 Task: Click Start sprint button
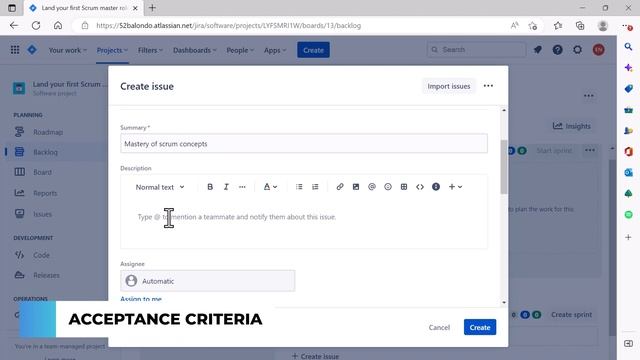554,151
